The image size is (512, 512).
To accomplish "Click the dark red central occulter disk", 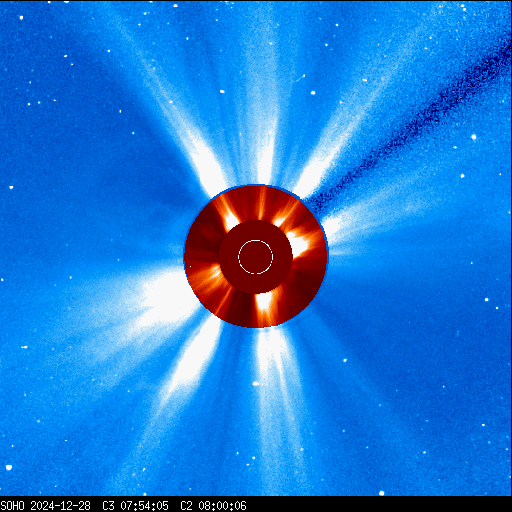I will point(256,257).
